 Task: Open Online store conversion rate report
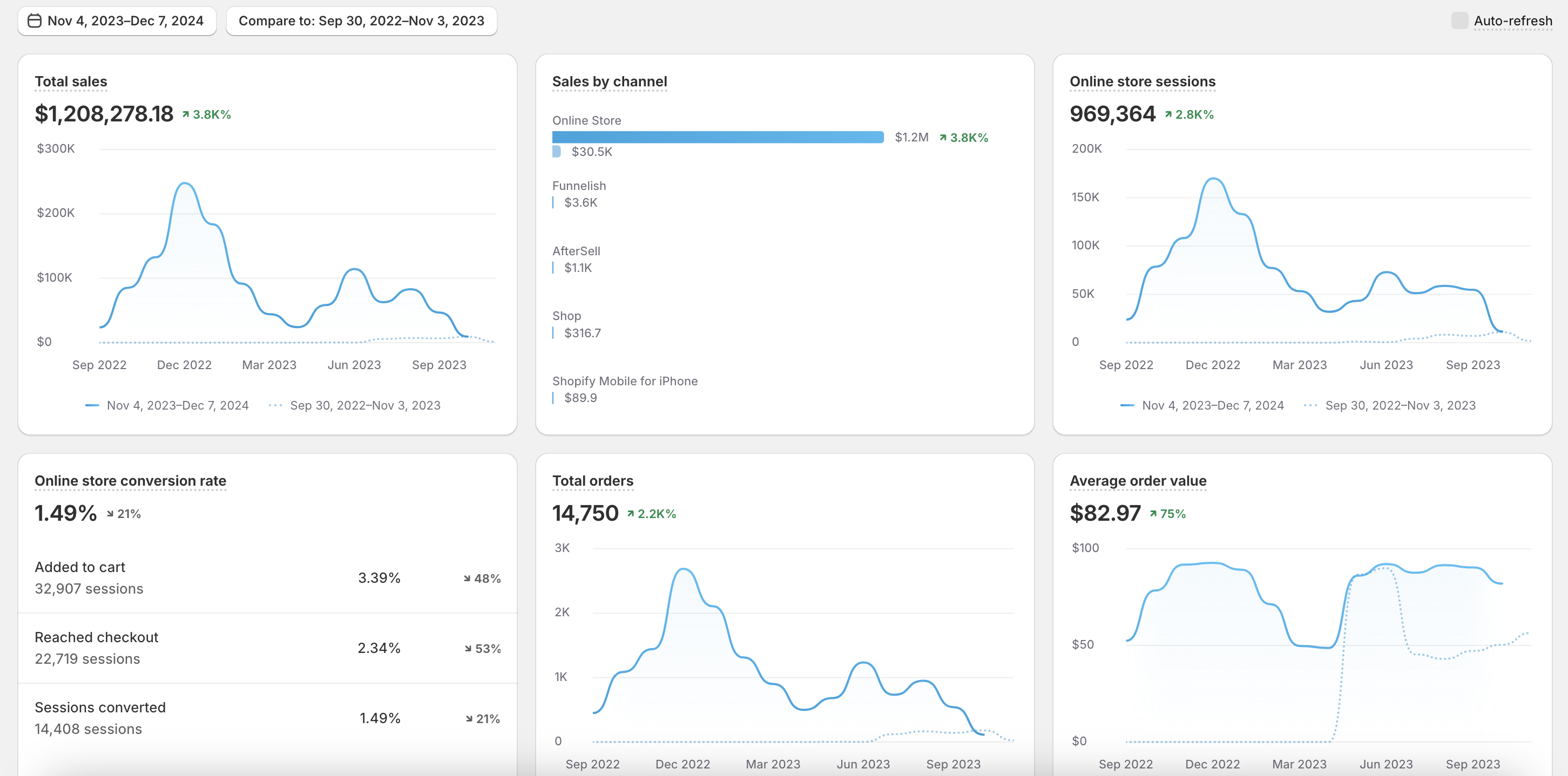click(130, 480)
